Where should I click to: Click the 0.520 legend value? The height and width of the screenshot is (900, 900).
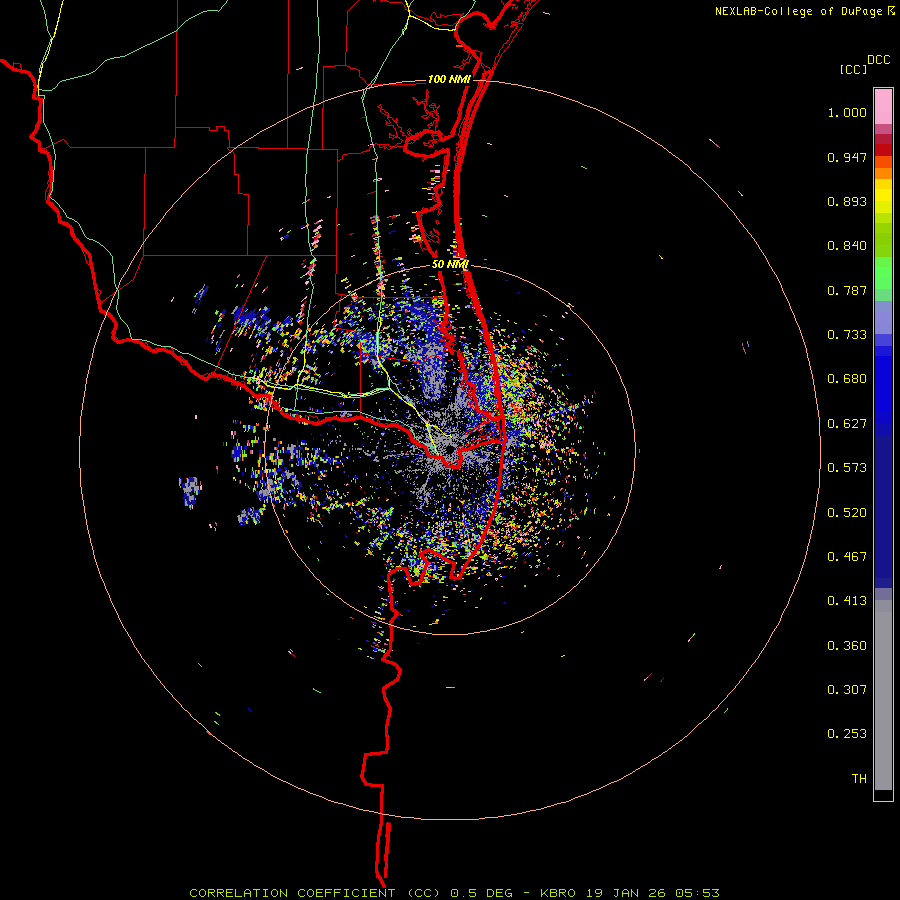click(847, 513)
